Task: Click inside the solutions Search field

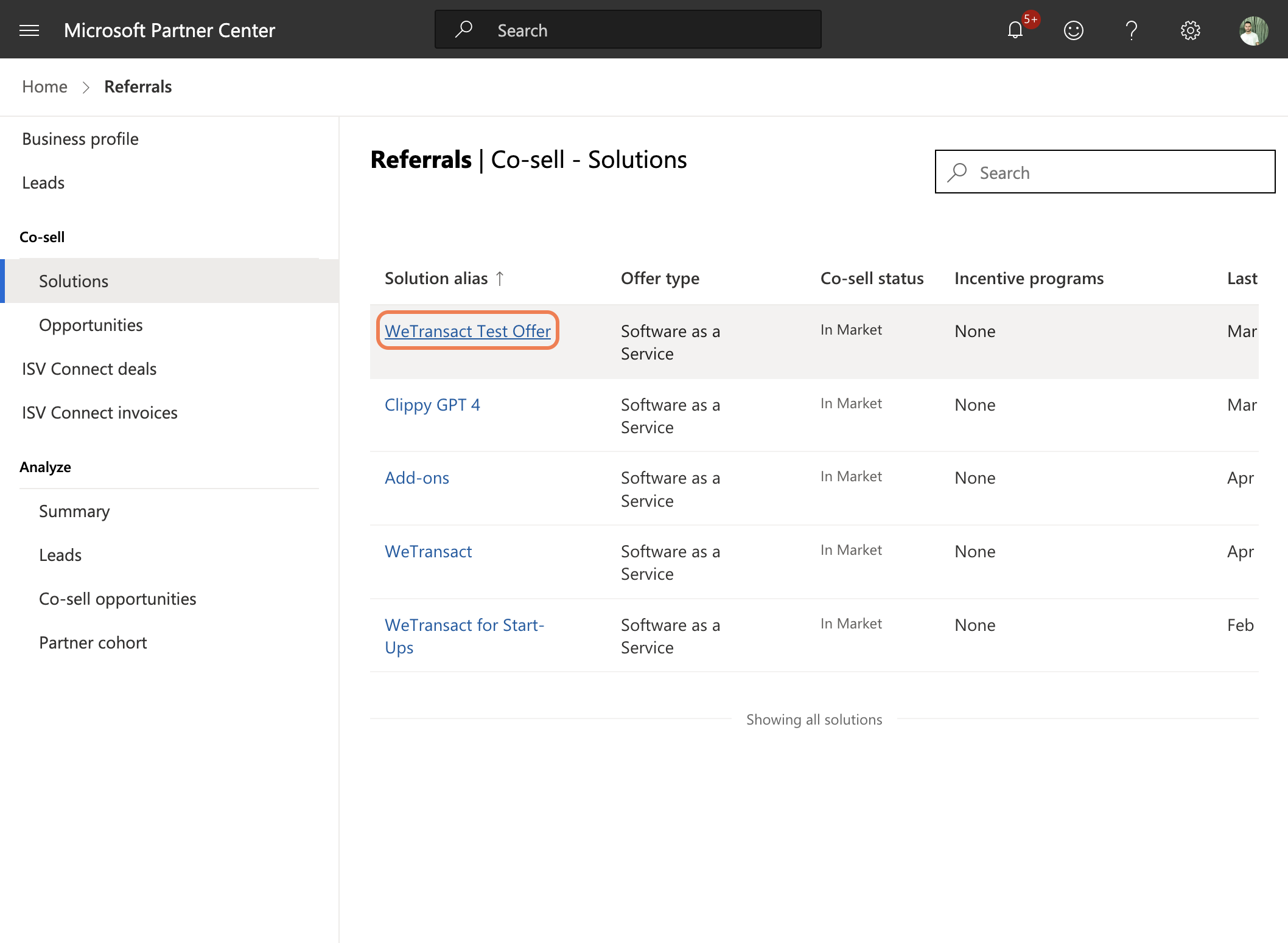Action: tap(1105, 172)
